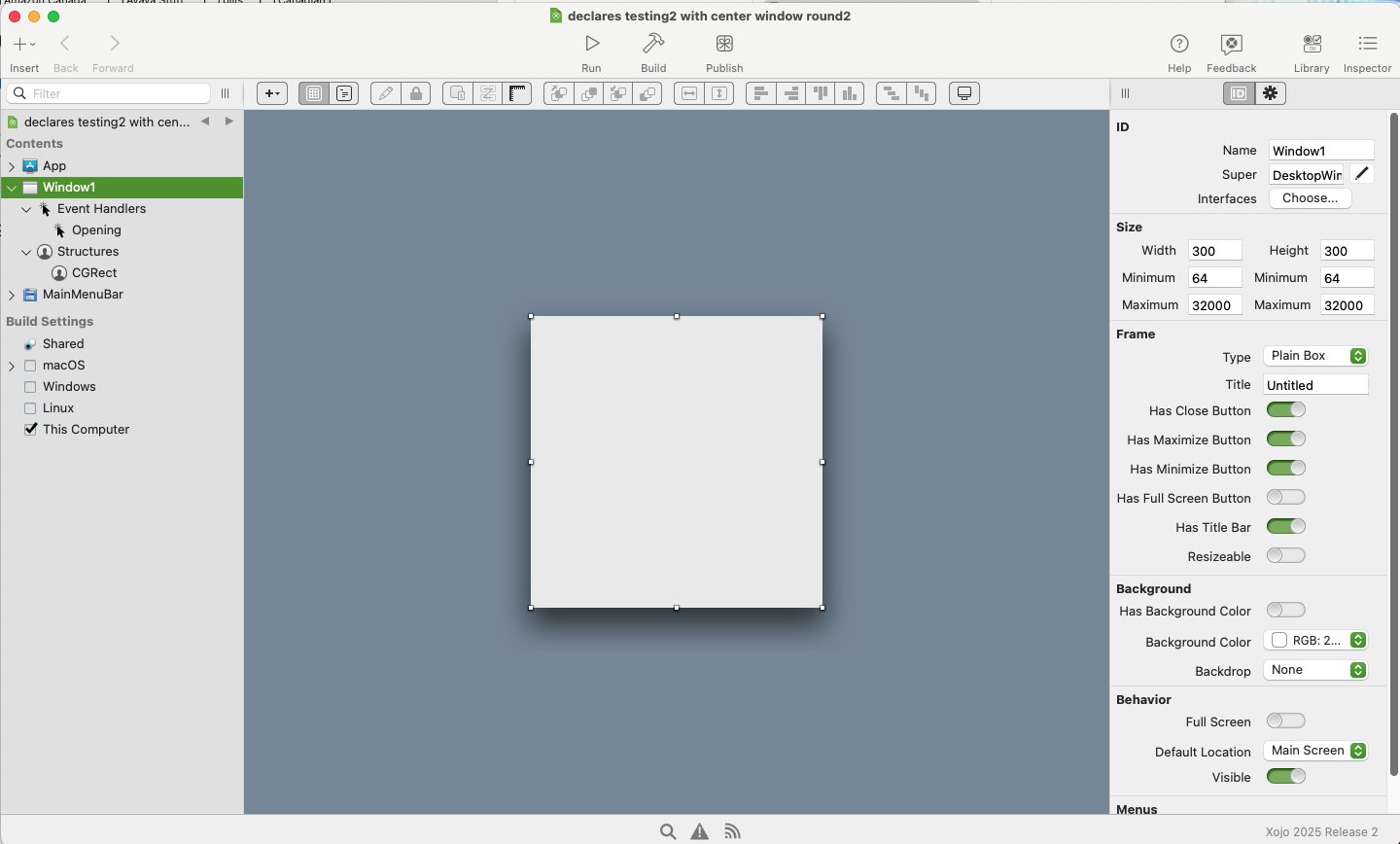Click the Background Color swatch
This screenshot has height=844, width=1400.
point(1279,641)
